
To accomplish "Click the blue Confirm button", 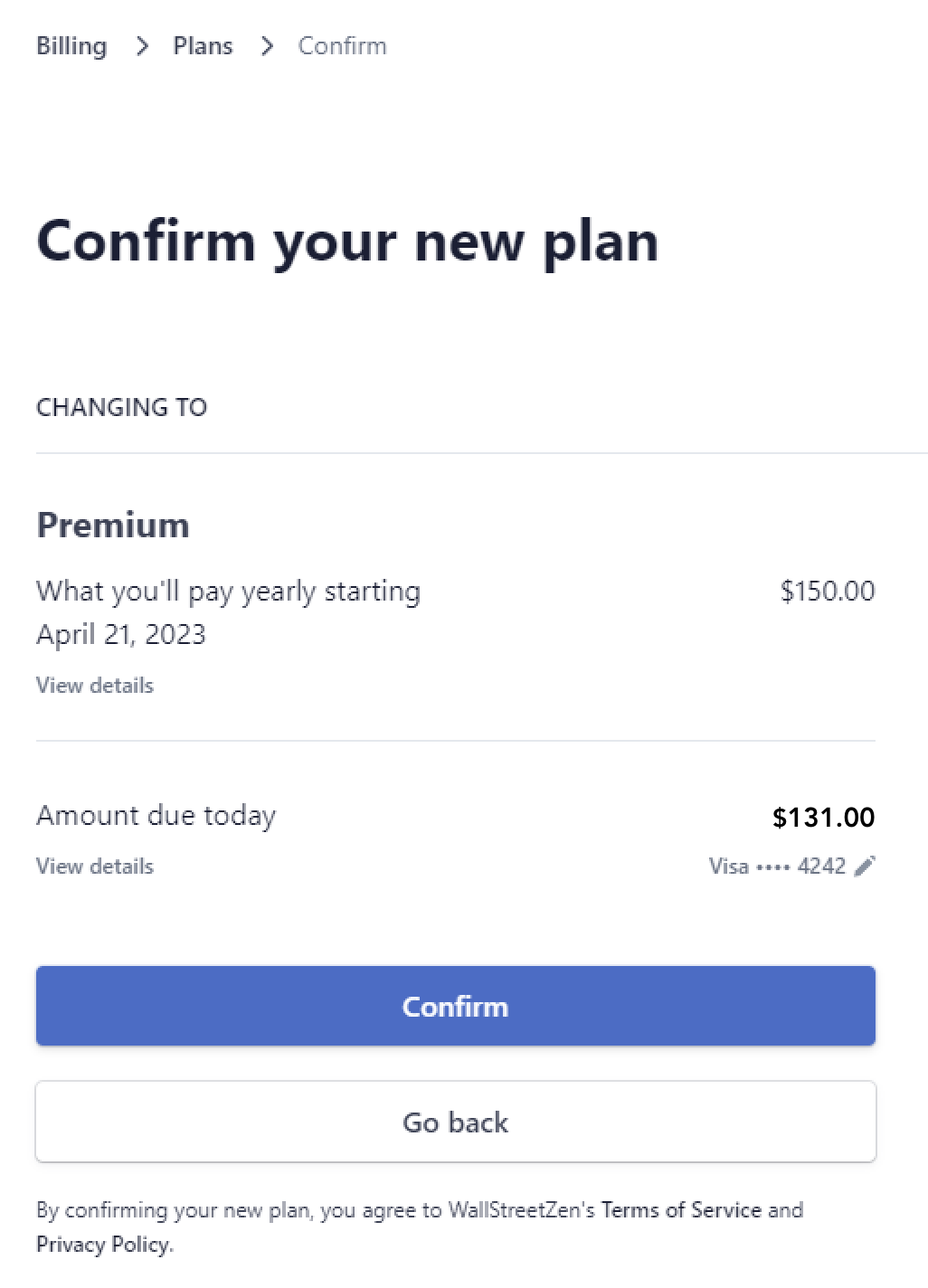I will (456, 1006).
